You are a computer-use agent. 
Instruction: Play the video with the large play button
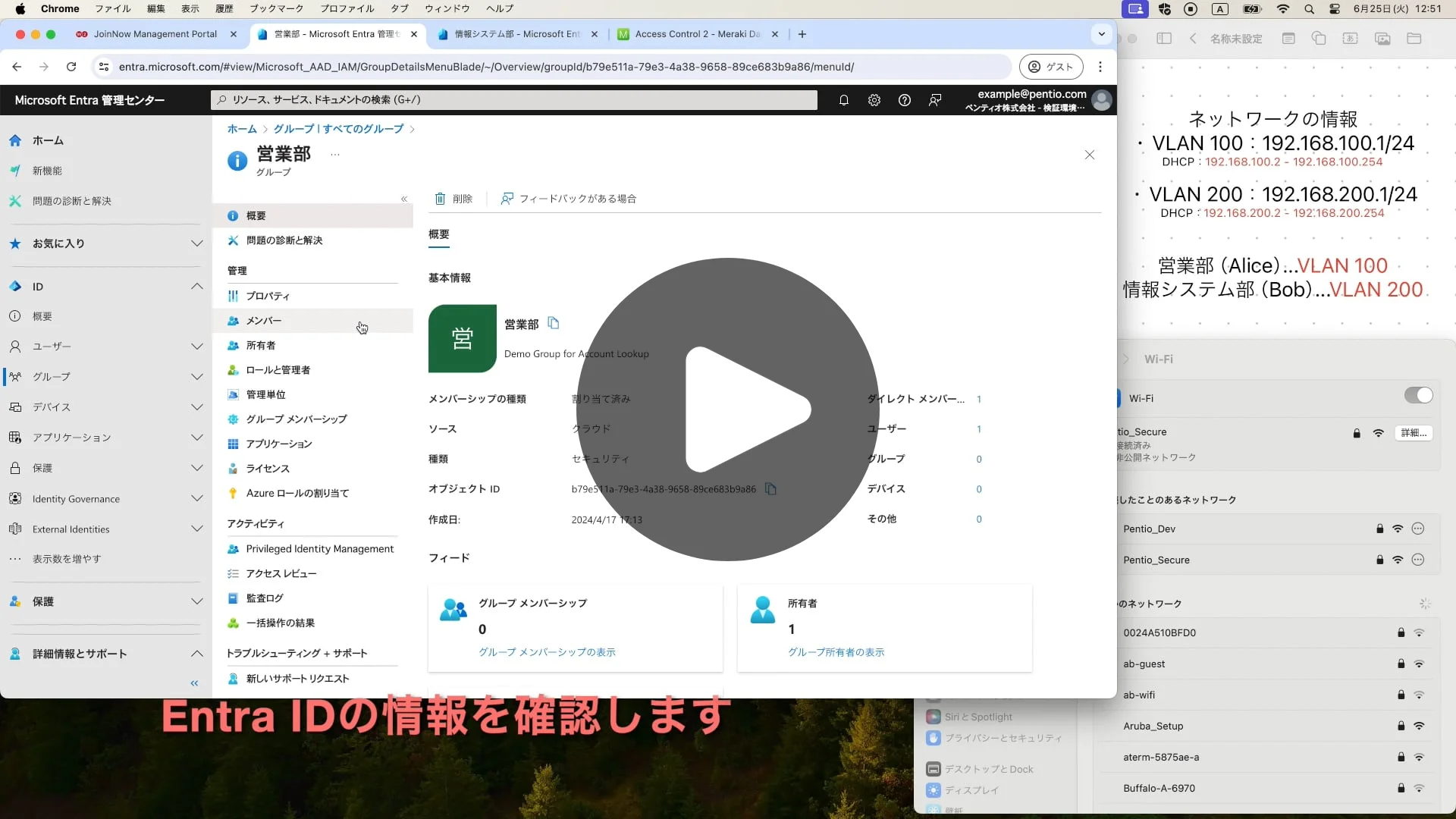pos(727,409)
